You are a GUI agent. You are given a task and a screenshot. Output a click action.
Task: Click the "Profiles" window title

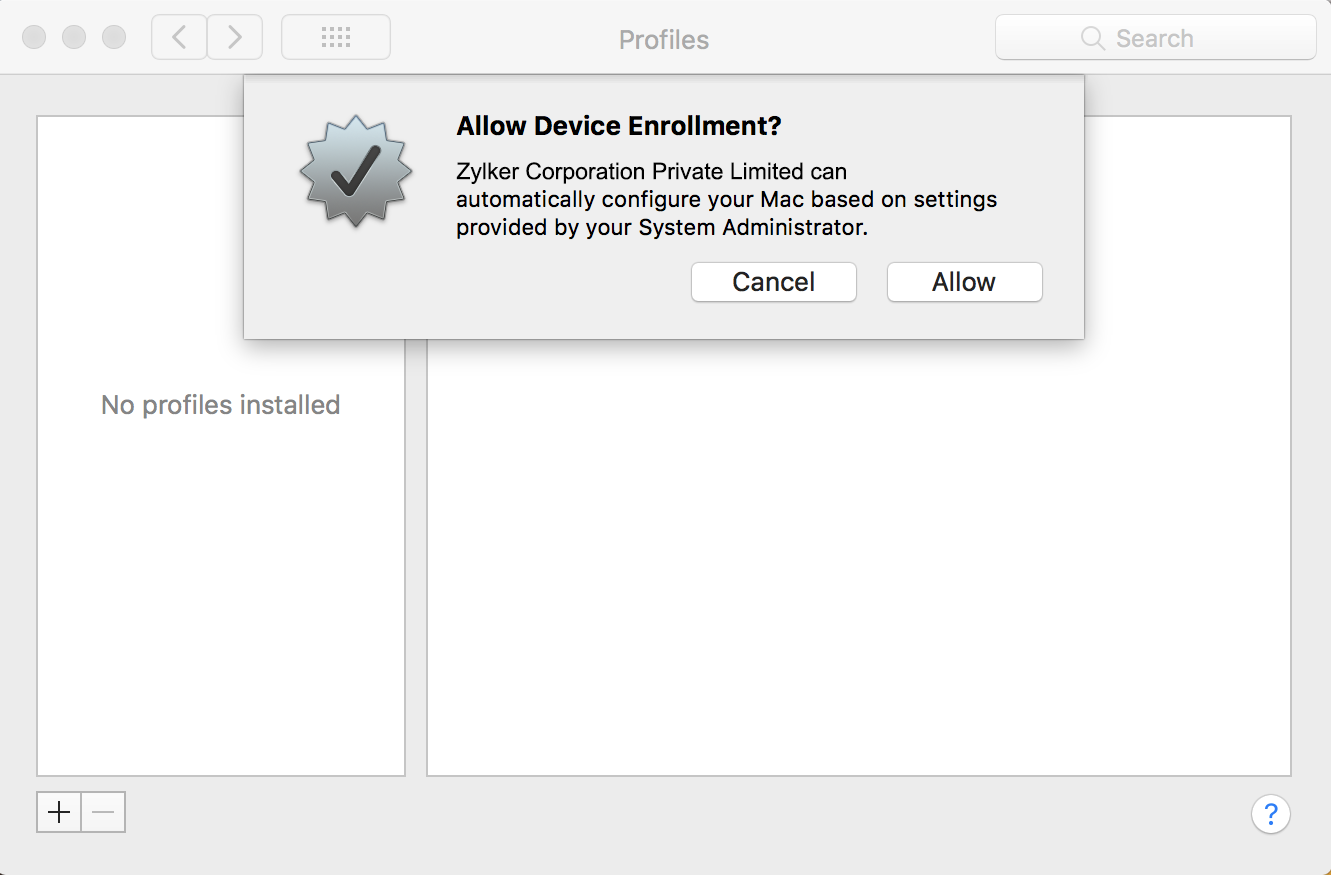(664, 40)
